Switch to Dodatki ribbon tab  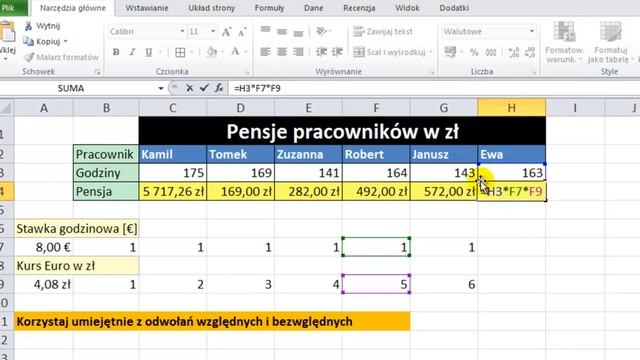[454, 8]
